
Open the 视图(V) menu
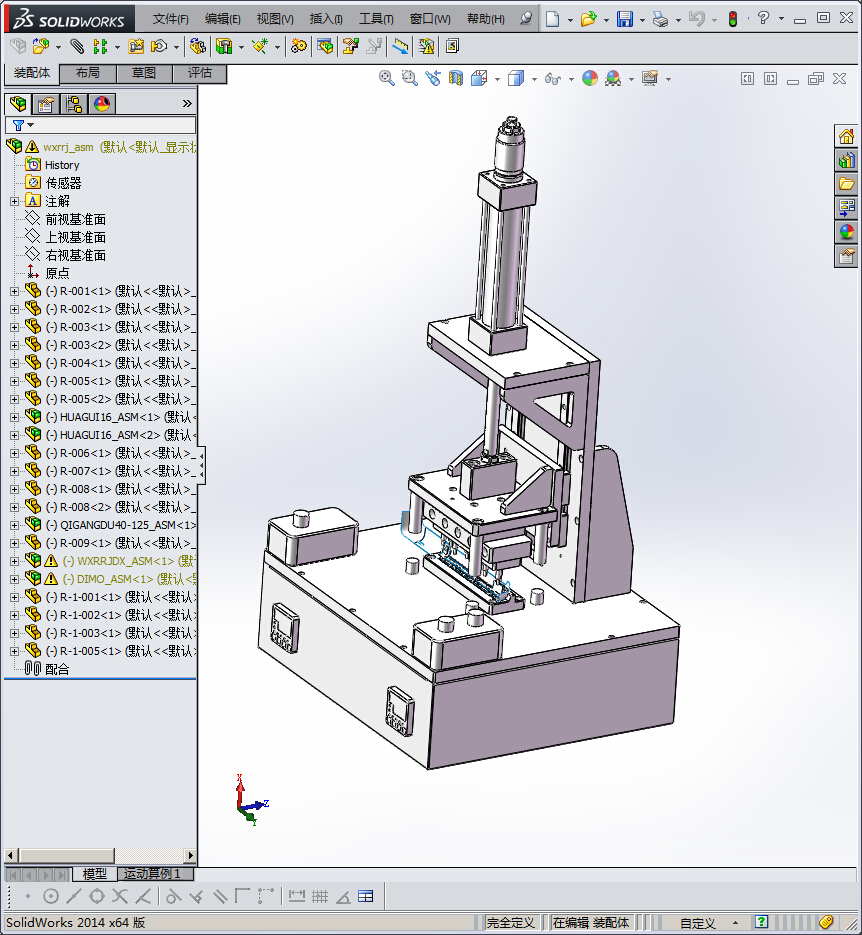coord(275,19)
